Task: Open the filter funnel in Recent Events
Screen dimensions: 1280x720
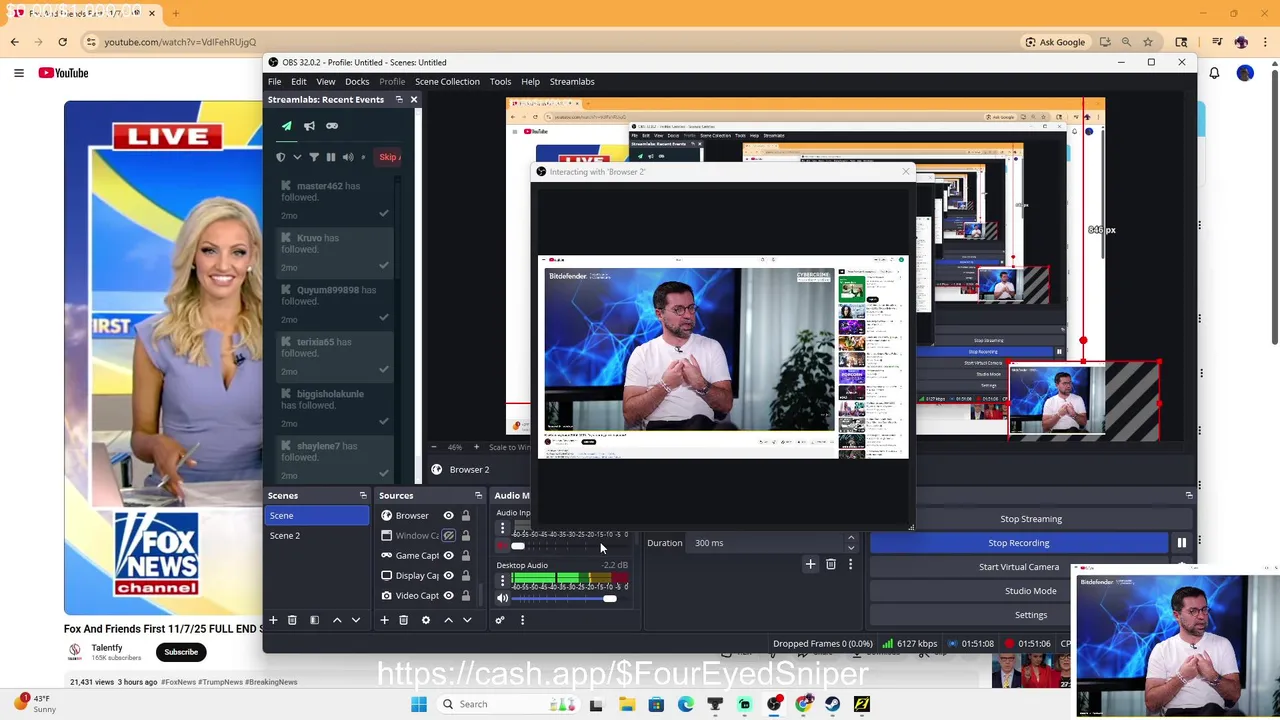Action: [314, 157]
